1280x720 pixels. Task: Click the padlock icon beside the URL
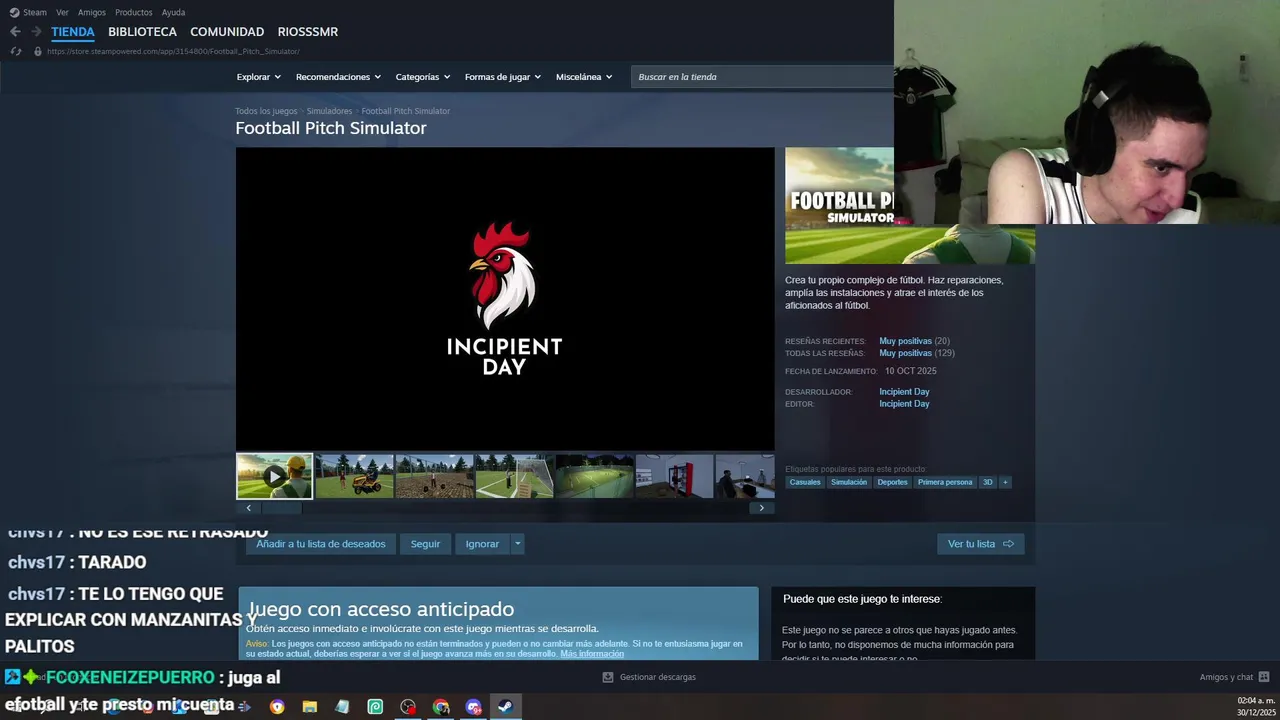pyautogui.click(x=38, y=51)
